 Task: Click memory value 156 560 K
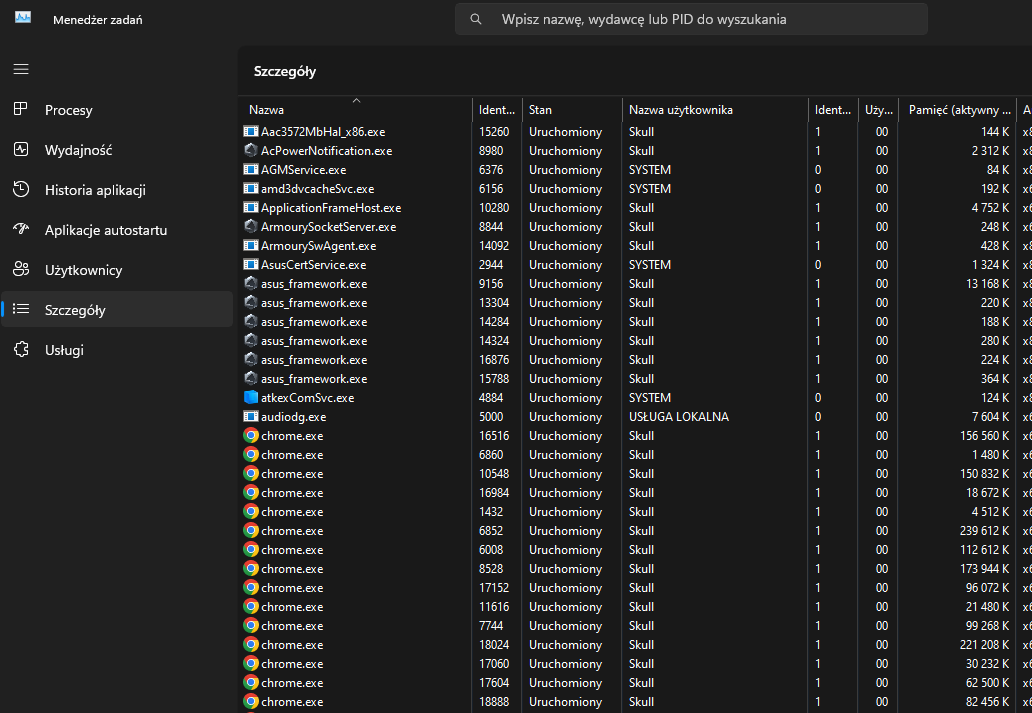pyautogui.click(x=984, y=436)
